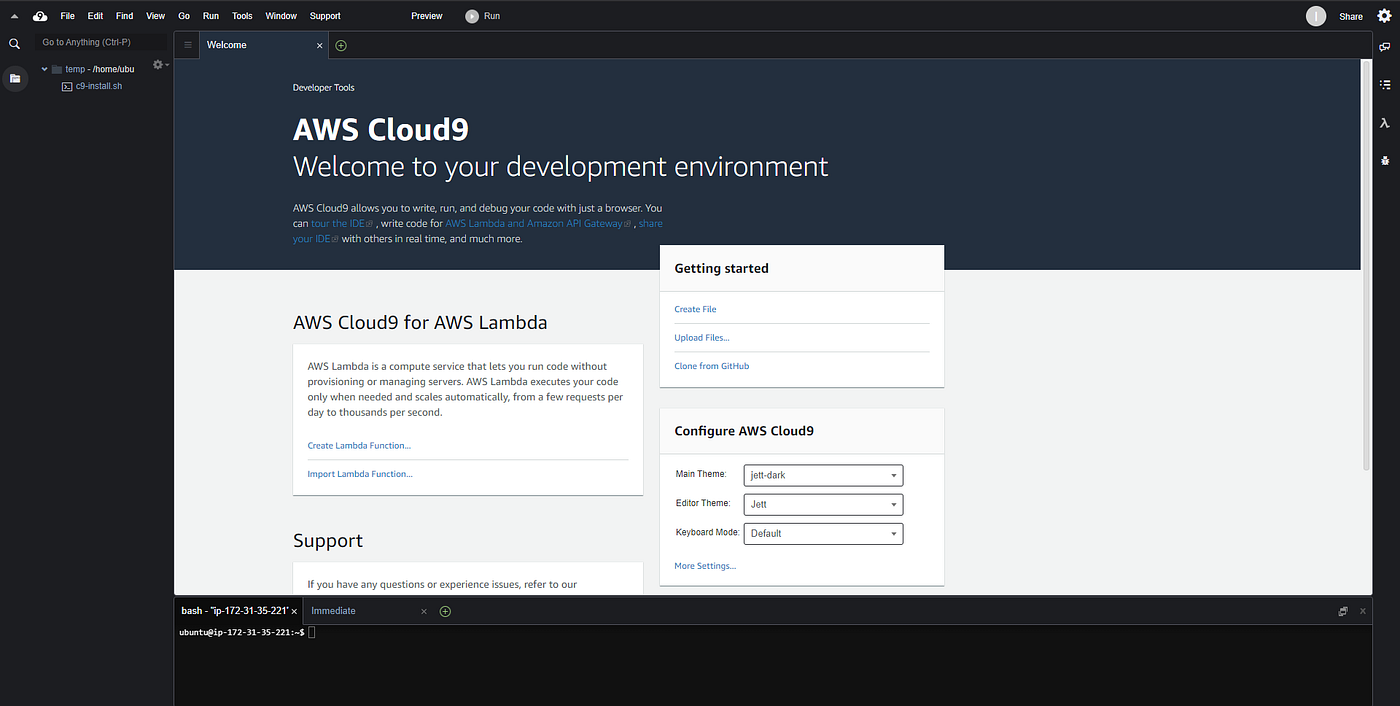This screenshot has width=1400, height=706.
Task: Open the search magnifier icon in left sidebar
Action: tap(14, 44)
